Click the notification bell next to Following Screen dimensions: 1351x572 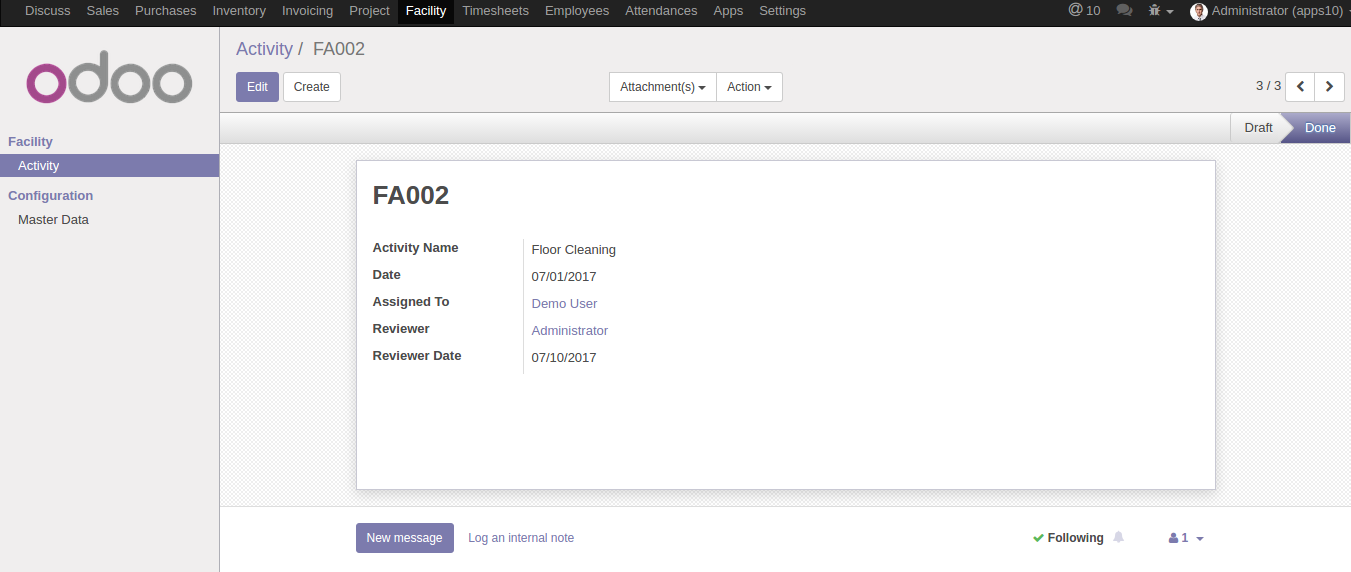(1119, 538)
